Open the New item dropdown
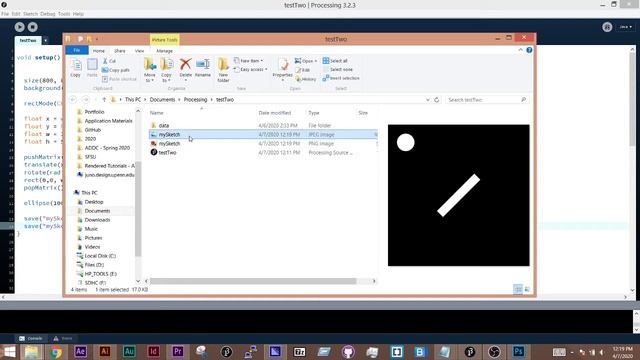Viewport: 640px width, 360px height. (x=248, y=61)
